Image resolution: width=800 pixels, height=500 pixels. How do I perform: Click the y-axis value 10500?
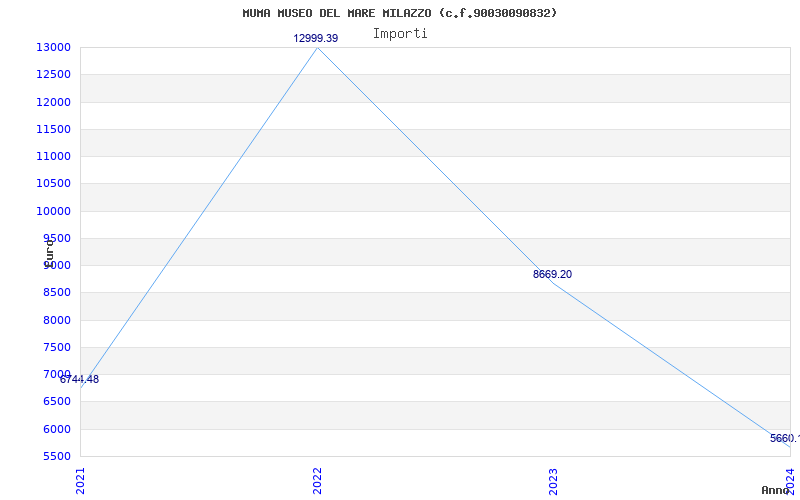(x=53, y=184)
